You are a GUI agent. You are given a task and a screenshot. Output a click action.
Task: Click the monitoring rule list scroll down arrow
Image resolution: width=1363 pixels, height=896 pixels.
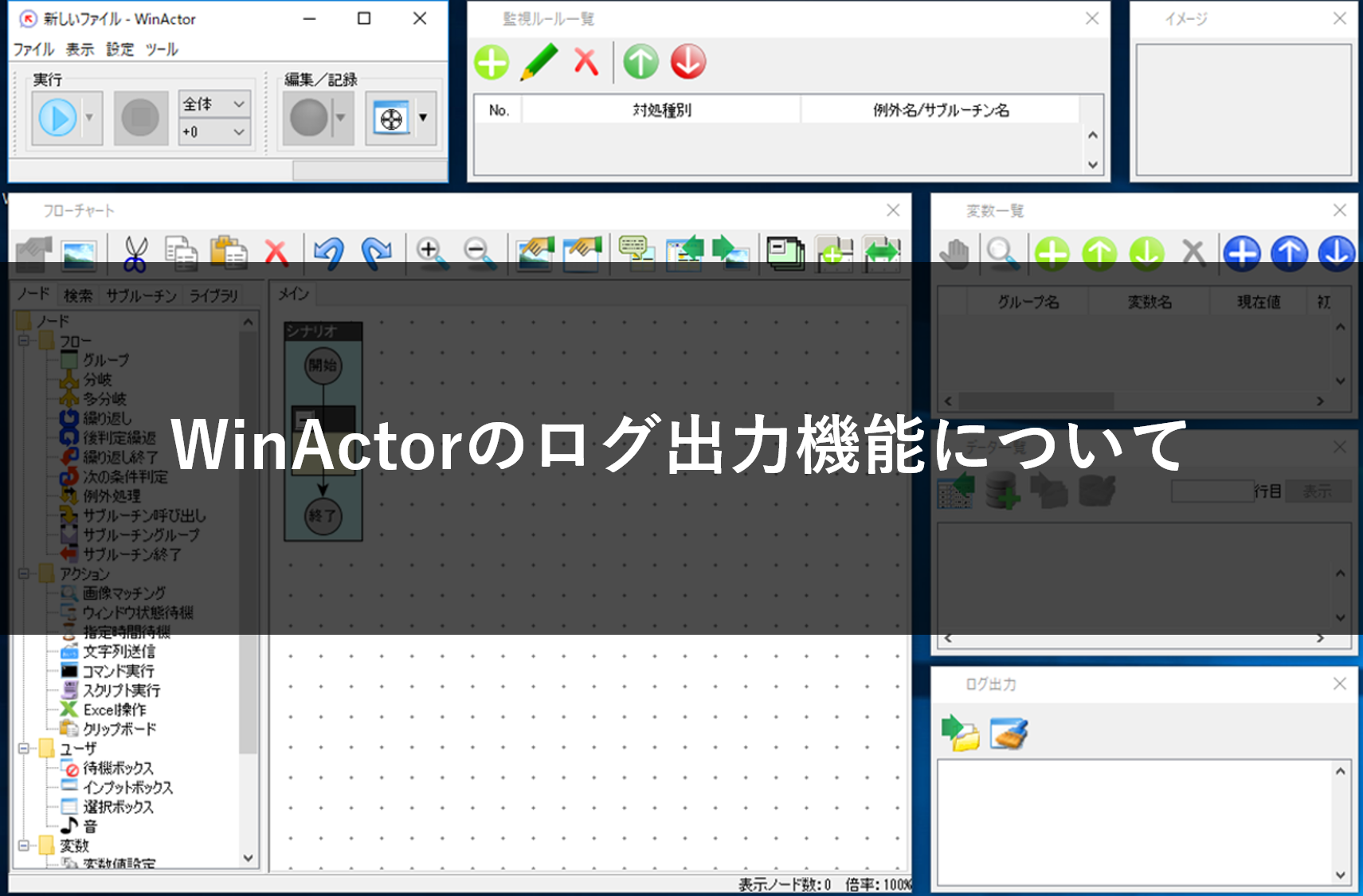[1093, 165]
